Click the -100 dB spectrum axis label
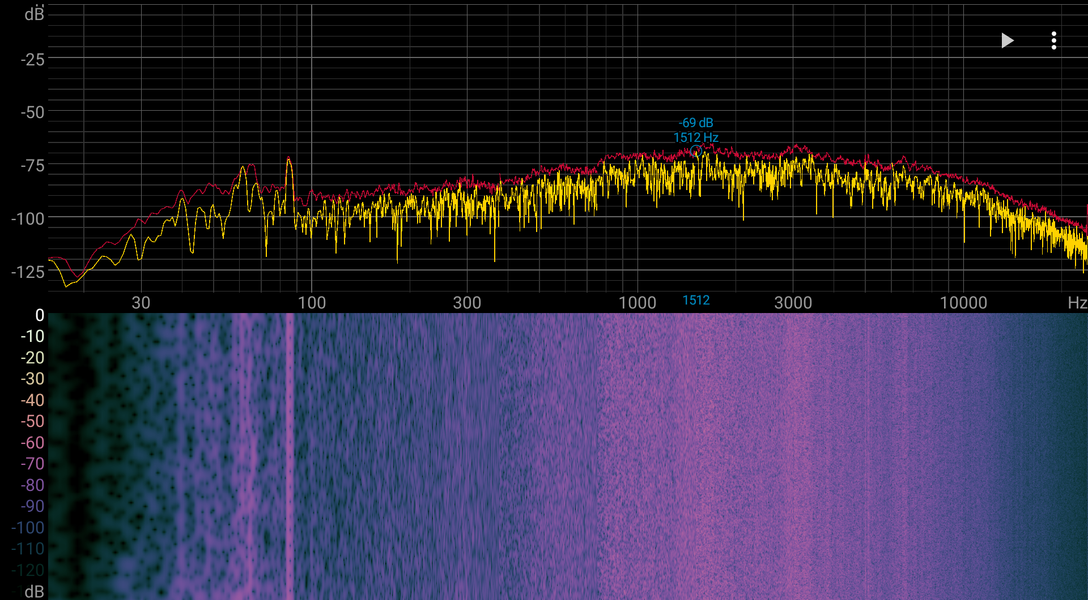Viewport: 1088px width, 600px height. (28, 218)
